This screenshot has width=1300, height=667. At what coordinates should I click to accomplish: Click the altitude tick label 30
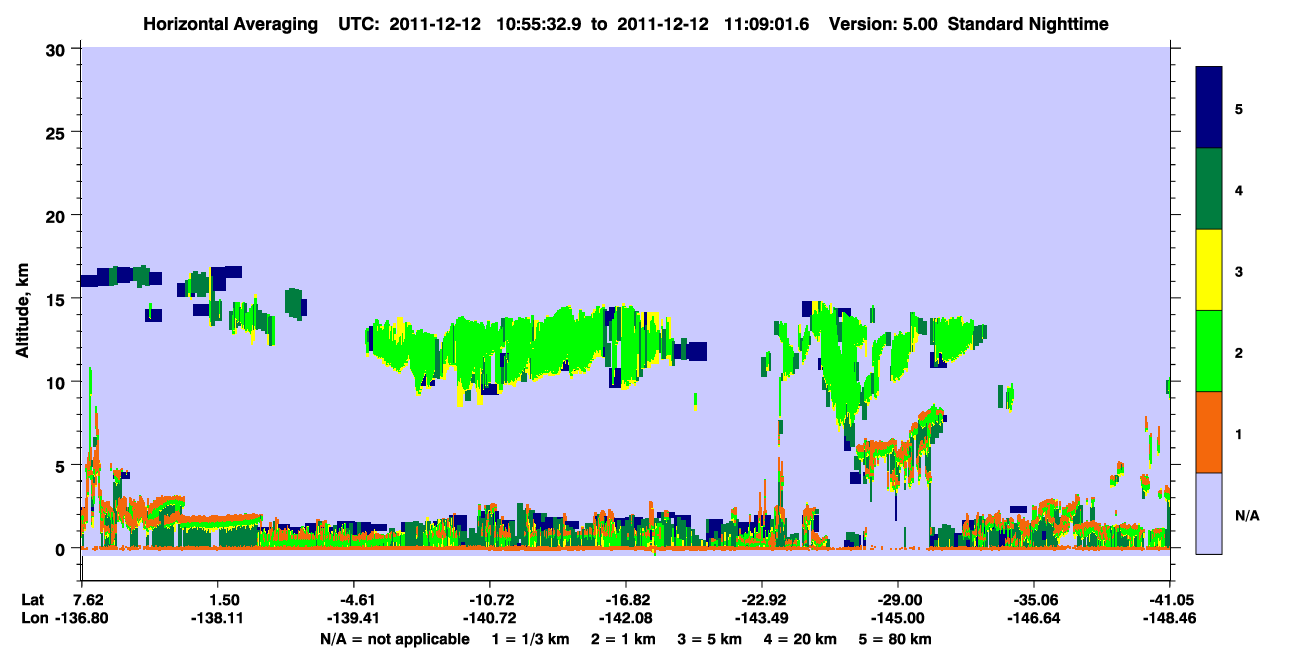(x=58, y=49)
